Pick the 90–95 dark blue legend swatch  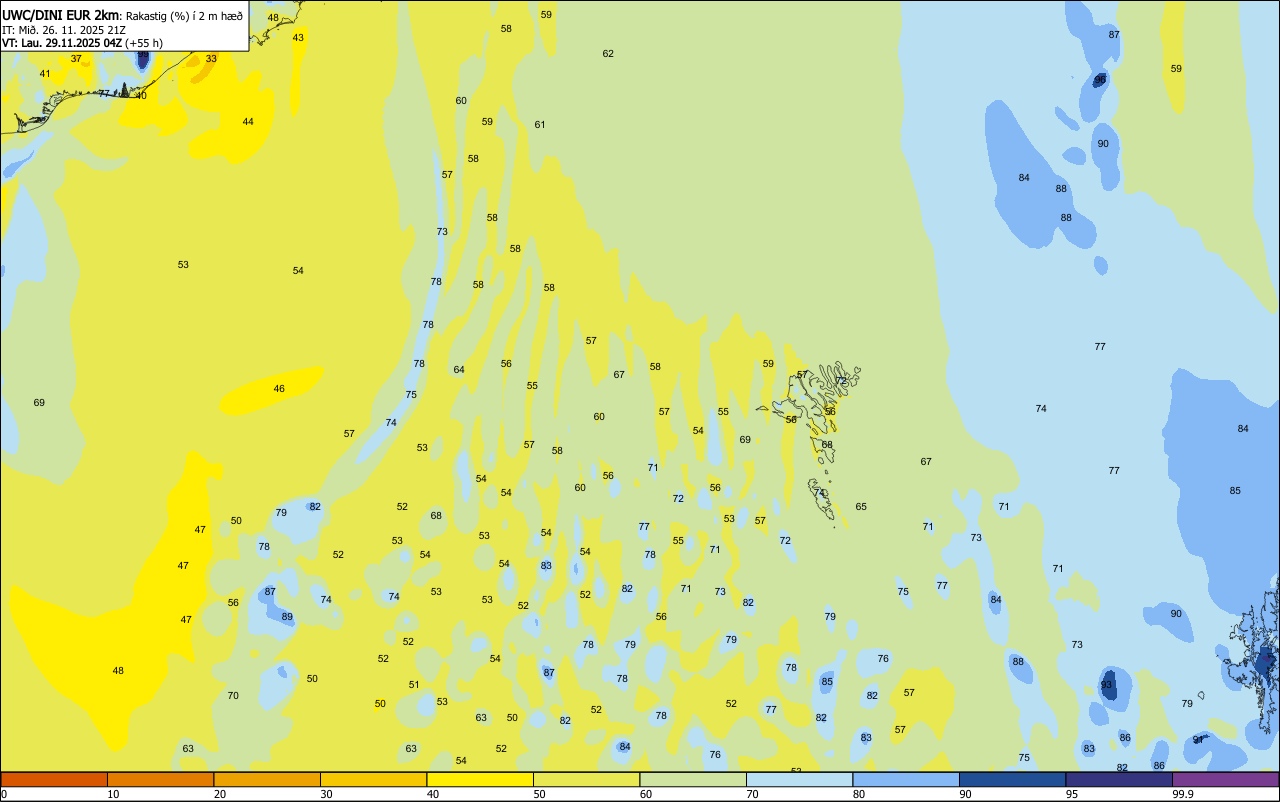tap(1012, 779)
